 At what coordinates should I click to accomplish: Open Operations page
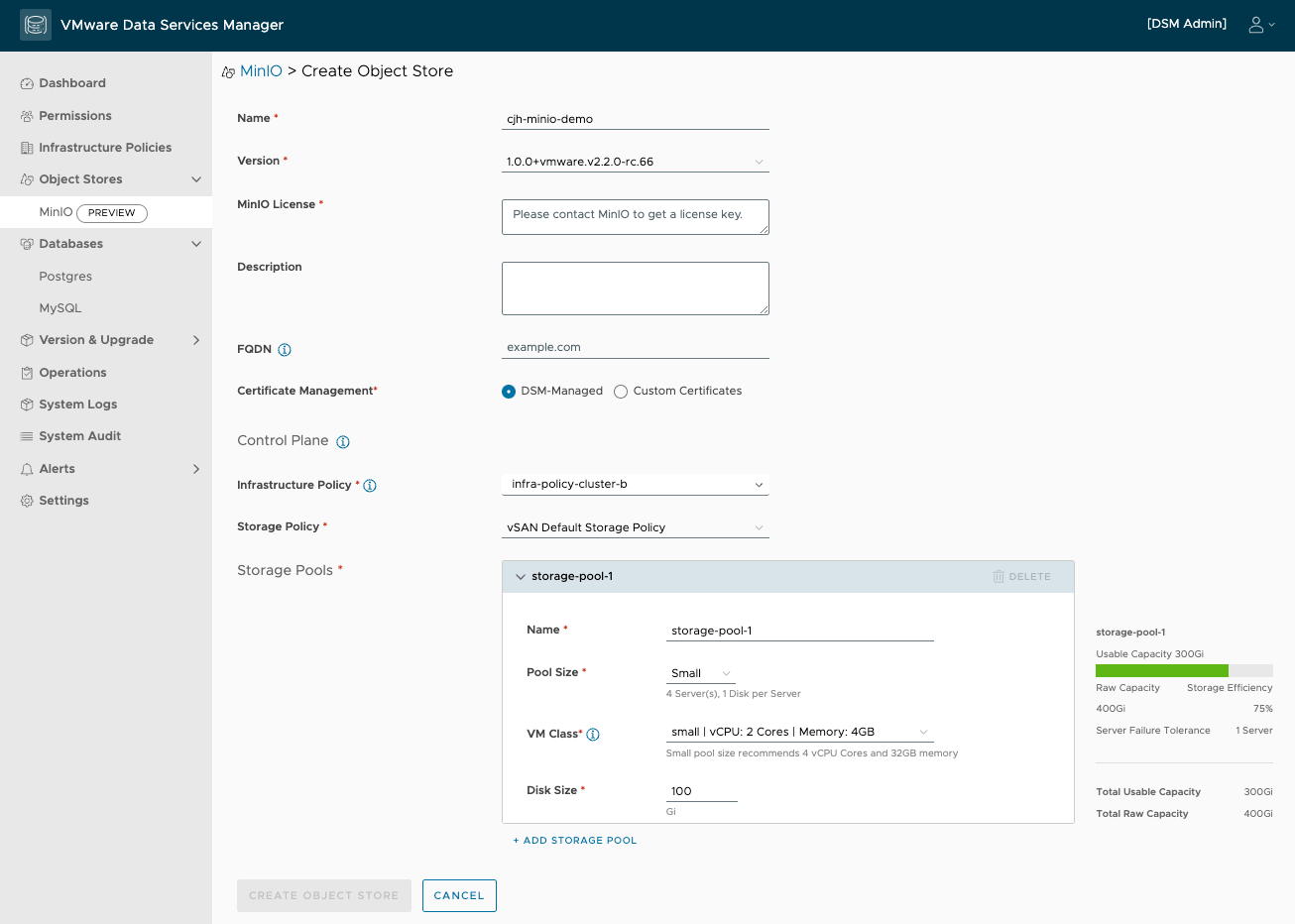click(x=72, y=373)
